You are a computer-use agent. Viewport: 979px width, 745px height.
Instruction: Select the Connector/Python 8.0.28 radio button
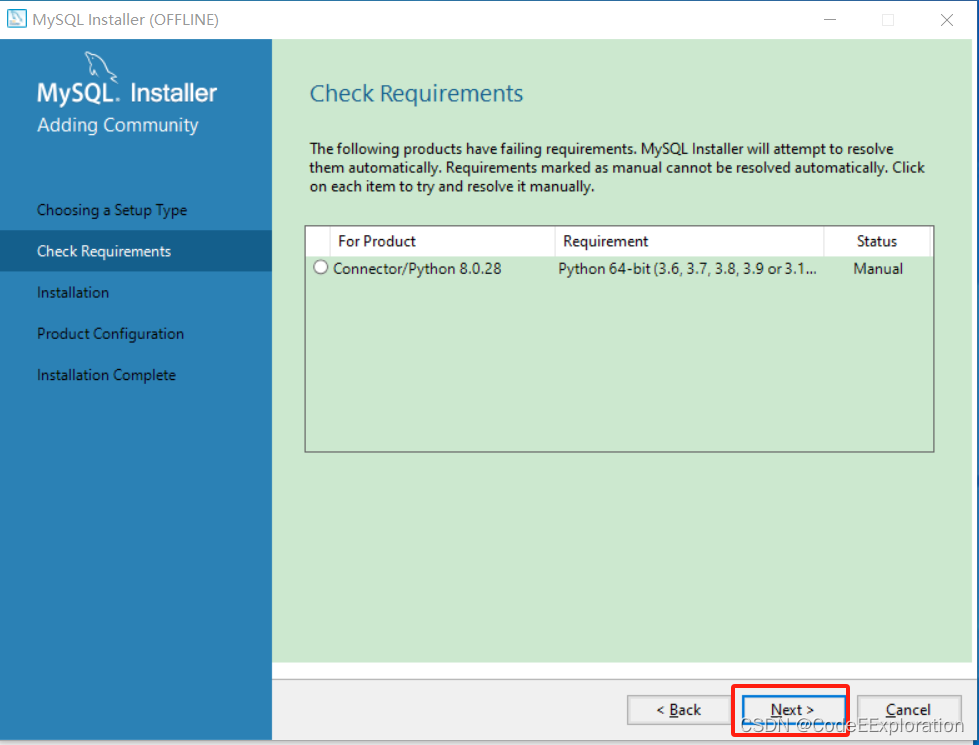pos(320,268)
